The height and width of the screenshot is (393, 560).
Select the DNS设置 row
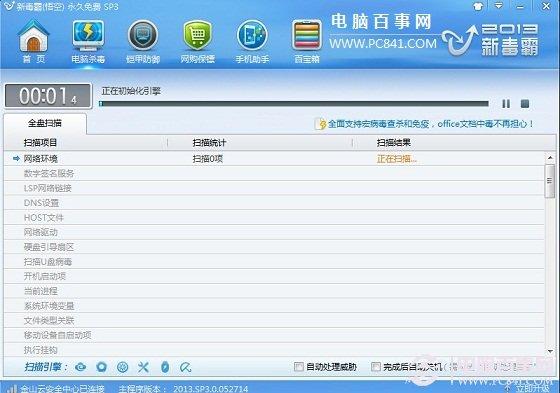click(274, 203)
